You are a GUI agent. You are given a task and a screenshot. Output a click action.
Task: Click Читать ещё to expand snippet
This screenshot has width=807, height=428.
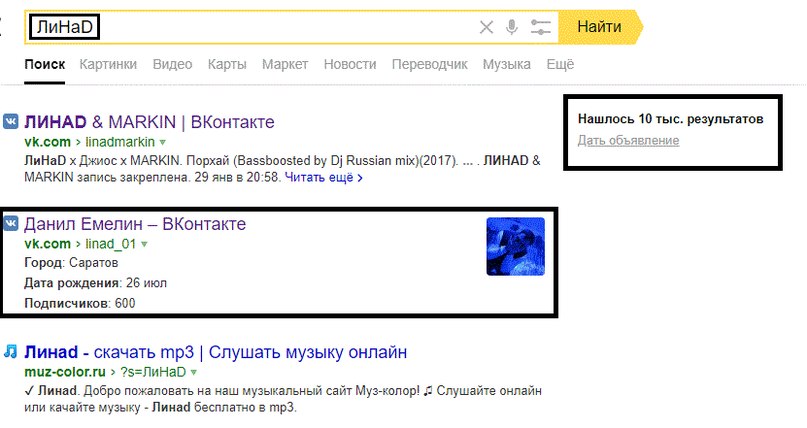tap(323, 177)
